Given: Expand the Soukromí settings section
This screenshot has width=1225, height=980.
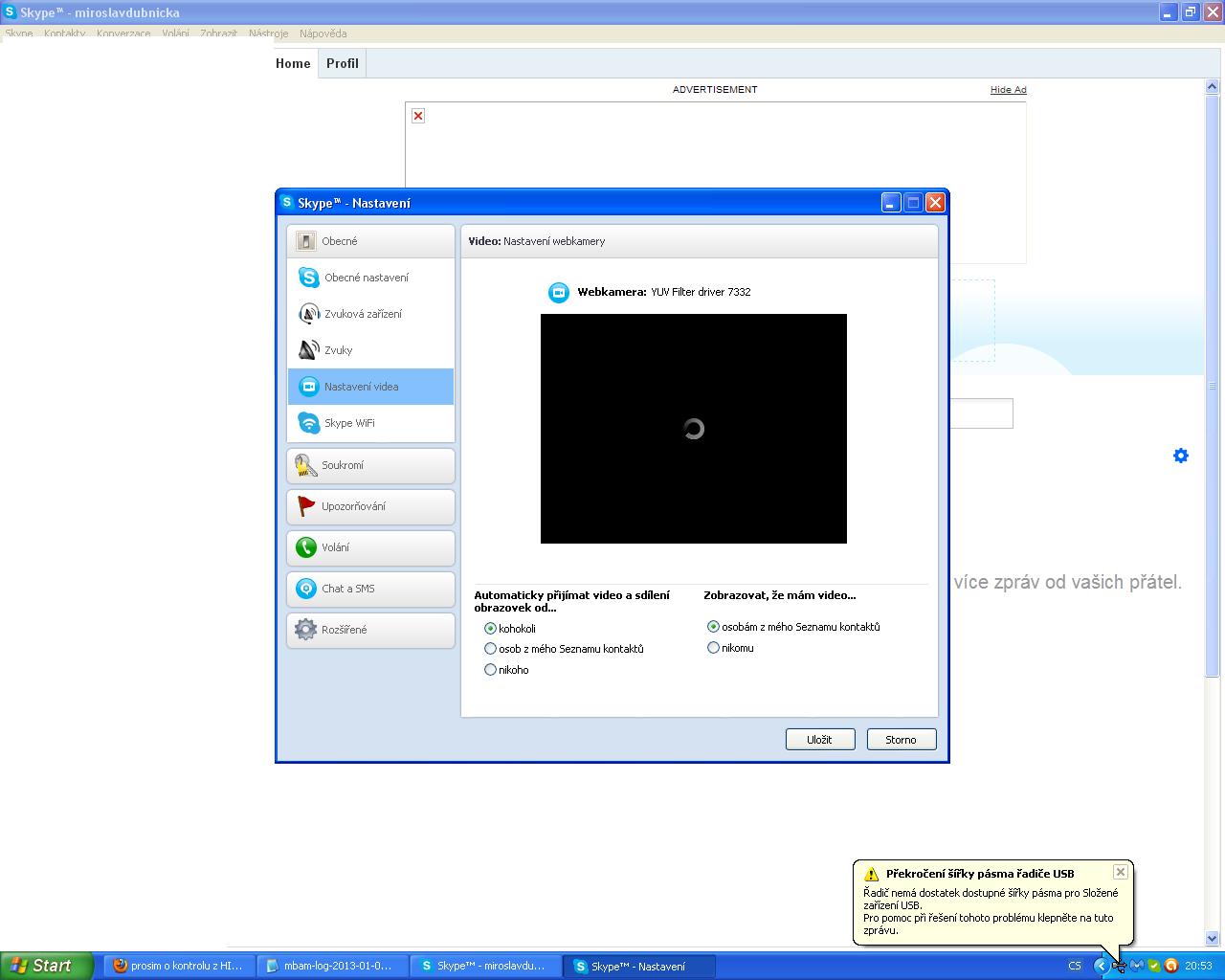Looking at the screenshot, I should (x=370, y=465).
